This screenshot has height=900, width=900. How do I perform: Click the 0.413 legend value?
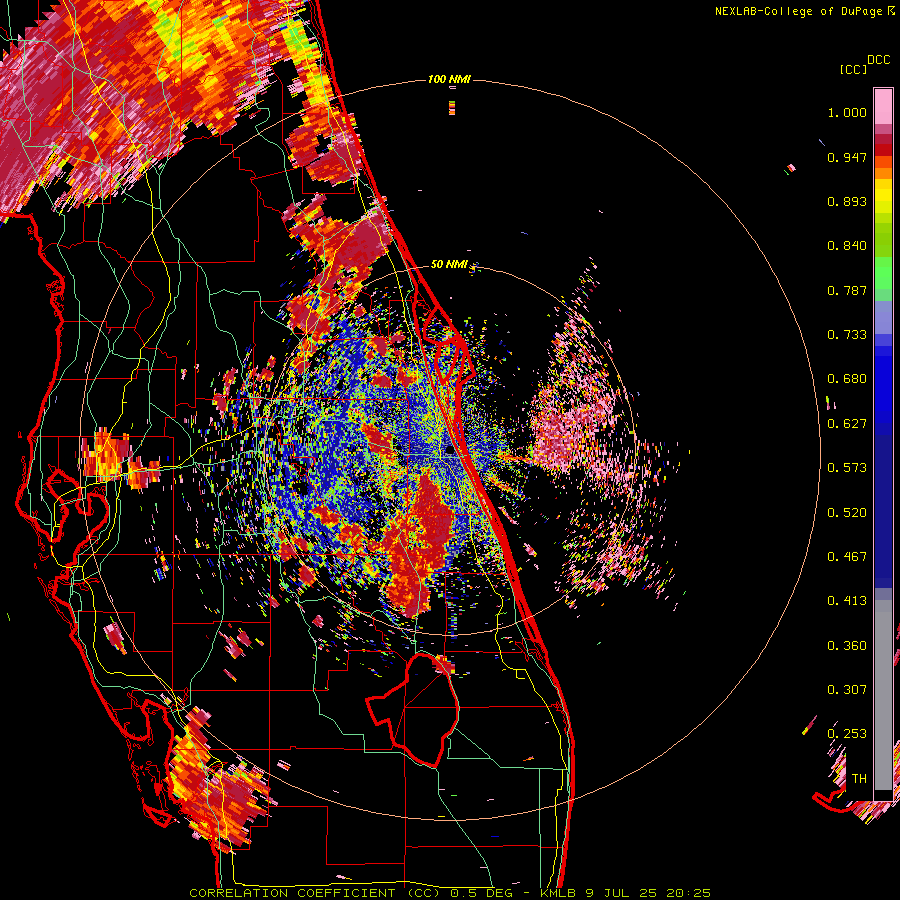847,601
